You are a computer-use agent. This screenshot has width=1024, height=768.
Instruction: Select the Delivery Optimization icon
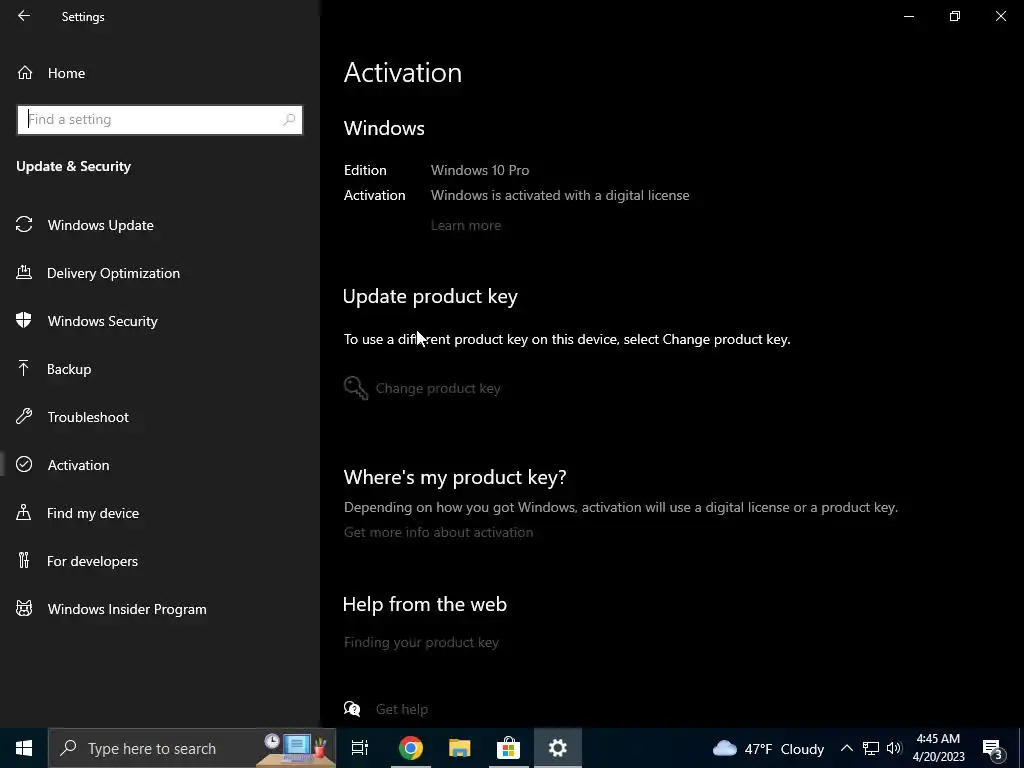click(x=24, y=272)
